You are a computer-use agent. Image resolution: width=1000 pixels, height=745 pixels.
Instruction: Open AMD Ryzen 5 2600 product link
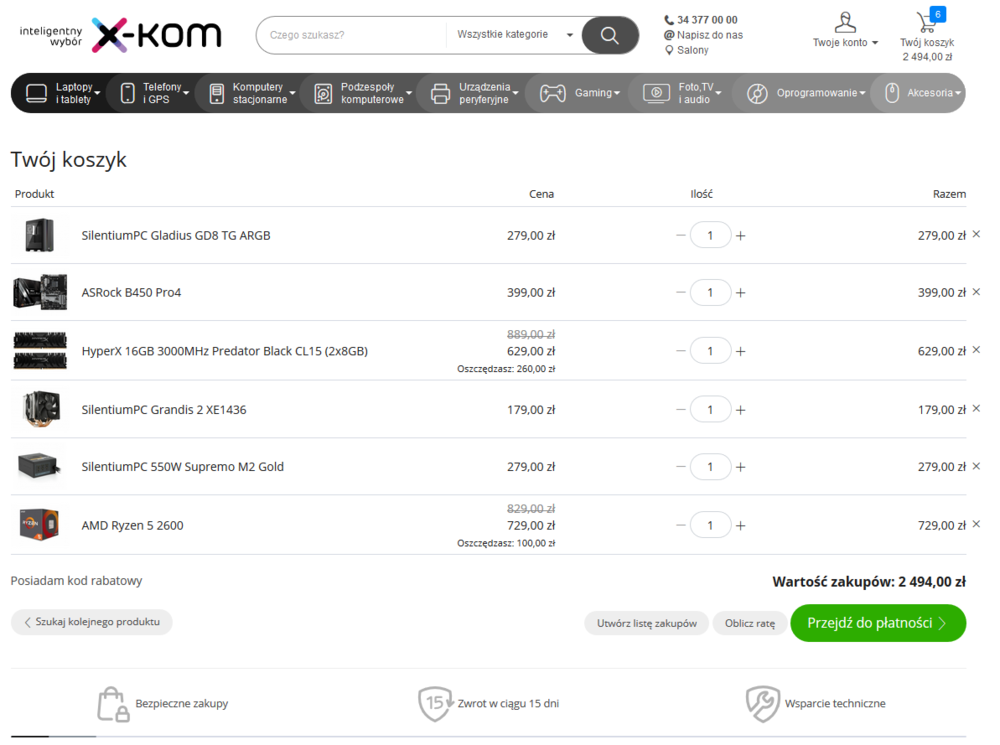click(x=133, y=526)
